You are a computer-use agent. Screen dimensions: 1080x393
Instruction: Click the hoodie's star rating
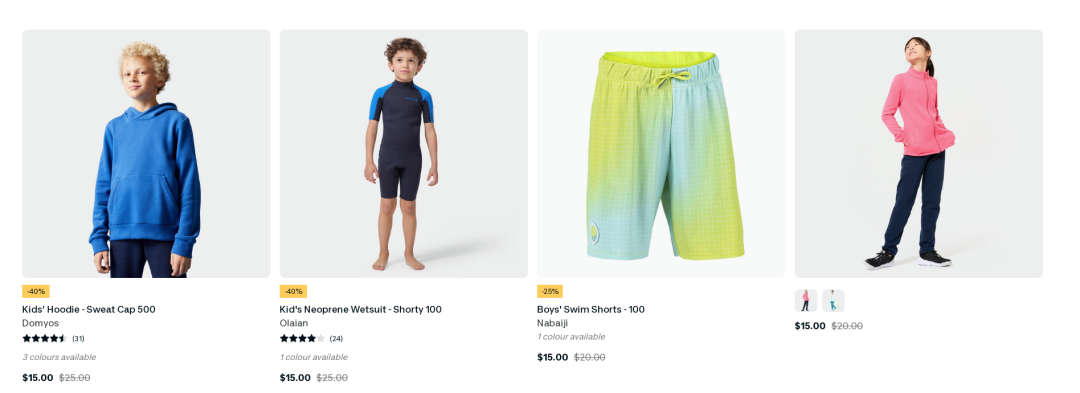click(45, 339)
